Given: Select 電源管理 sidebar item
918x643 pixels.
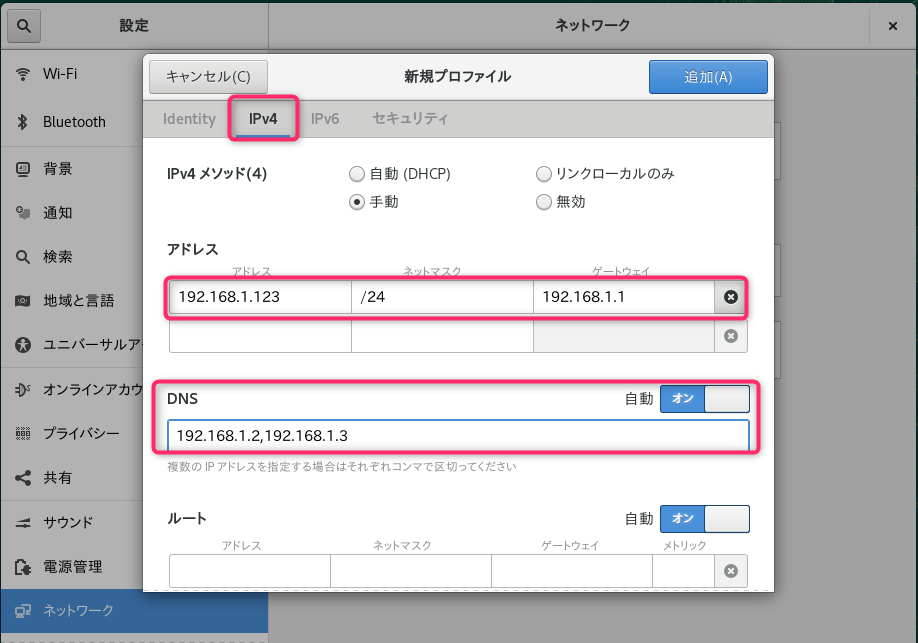Looking at the screenshot, I should 71,567.
